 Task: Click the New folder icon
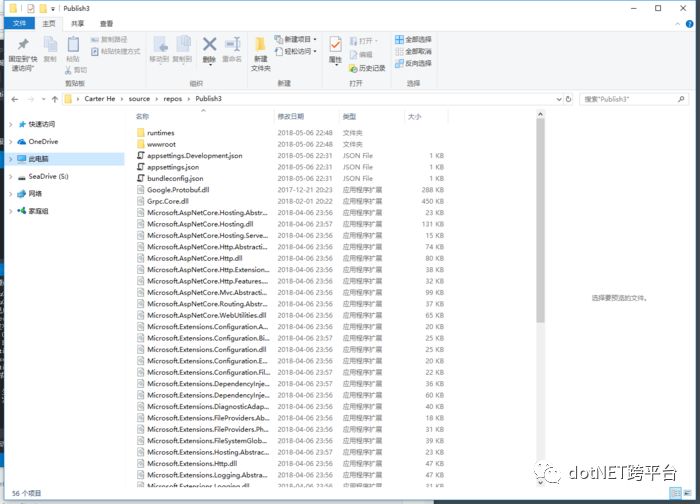pyautogui.click(x=260, y=45)
